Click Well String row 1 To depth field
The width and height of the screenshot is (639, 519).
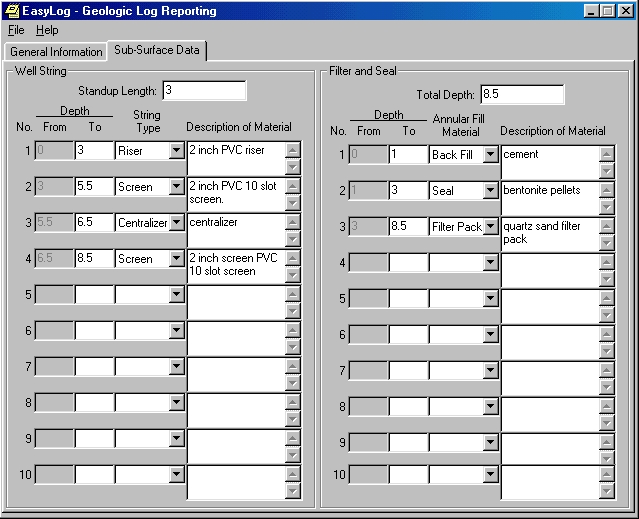(x=95, y=150)
